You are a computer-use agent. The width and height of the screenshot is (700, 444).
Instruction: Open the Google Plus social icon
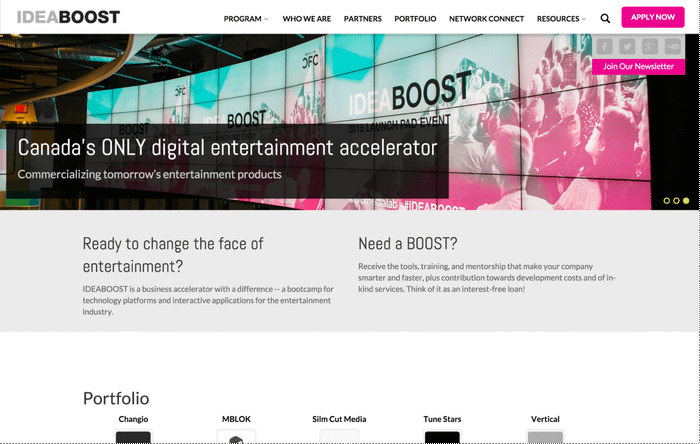[x=650, y=46]
